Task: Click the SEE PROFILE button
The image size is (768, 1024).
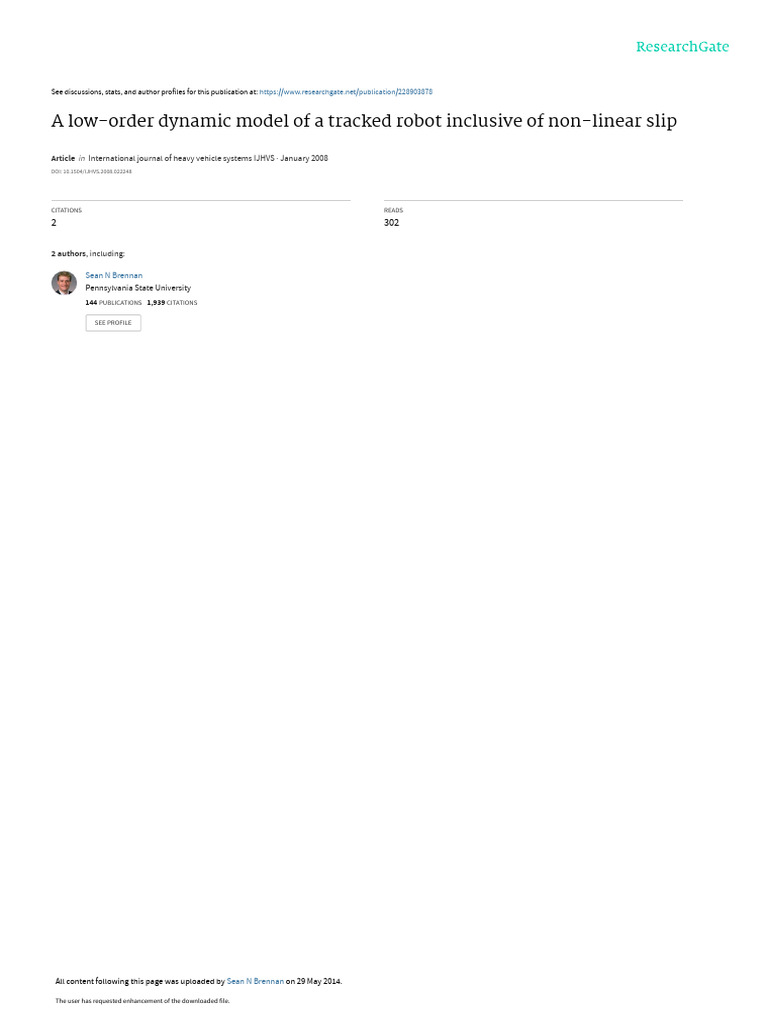Action: [x=113, y=323]
